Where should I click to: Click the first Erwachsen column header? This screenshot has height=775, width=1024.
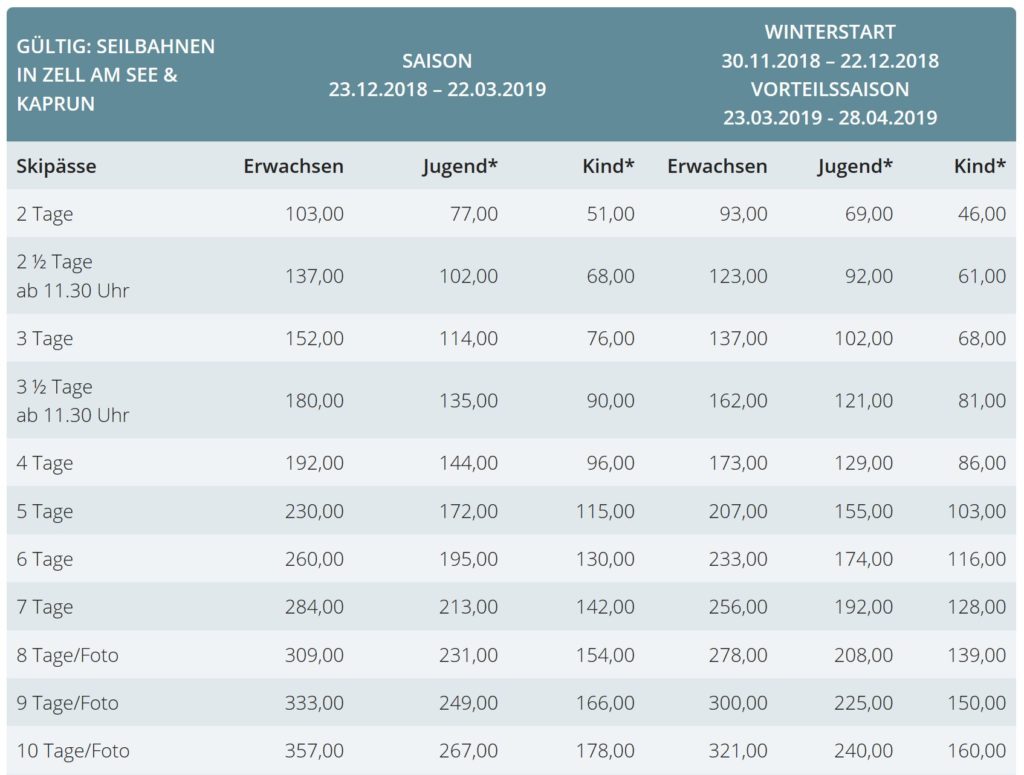pyautogui.click(x=293, y=166)
